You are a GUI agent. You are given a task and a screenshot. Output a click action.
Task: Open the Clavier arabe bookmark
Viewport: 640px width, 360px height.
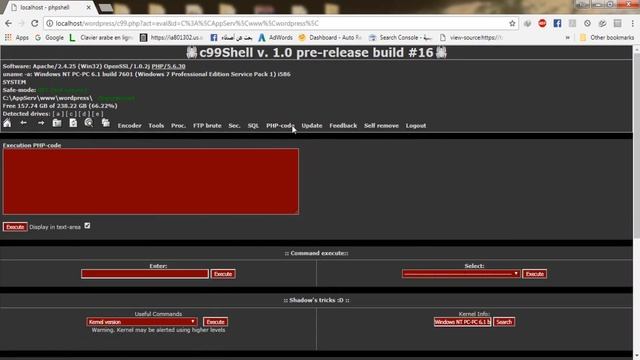pos(101,38)
